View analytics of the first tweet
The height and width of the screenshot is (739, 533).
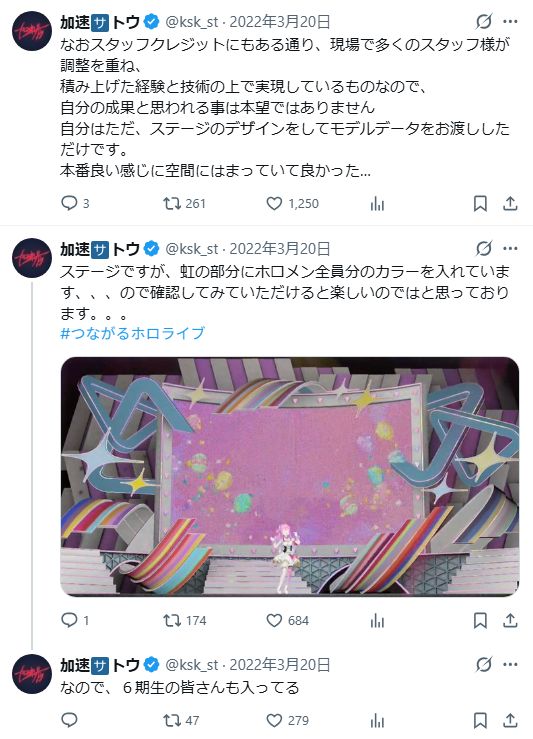point(377,204)
